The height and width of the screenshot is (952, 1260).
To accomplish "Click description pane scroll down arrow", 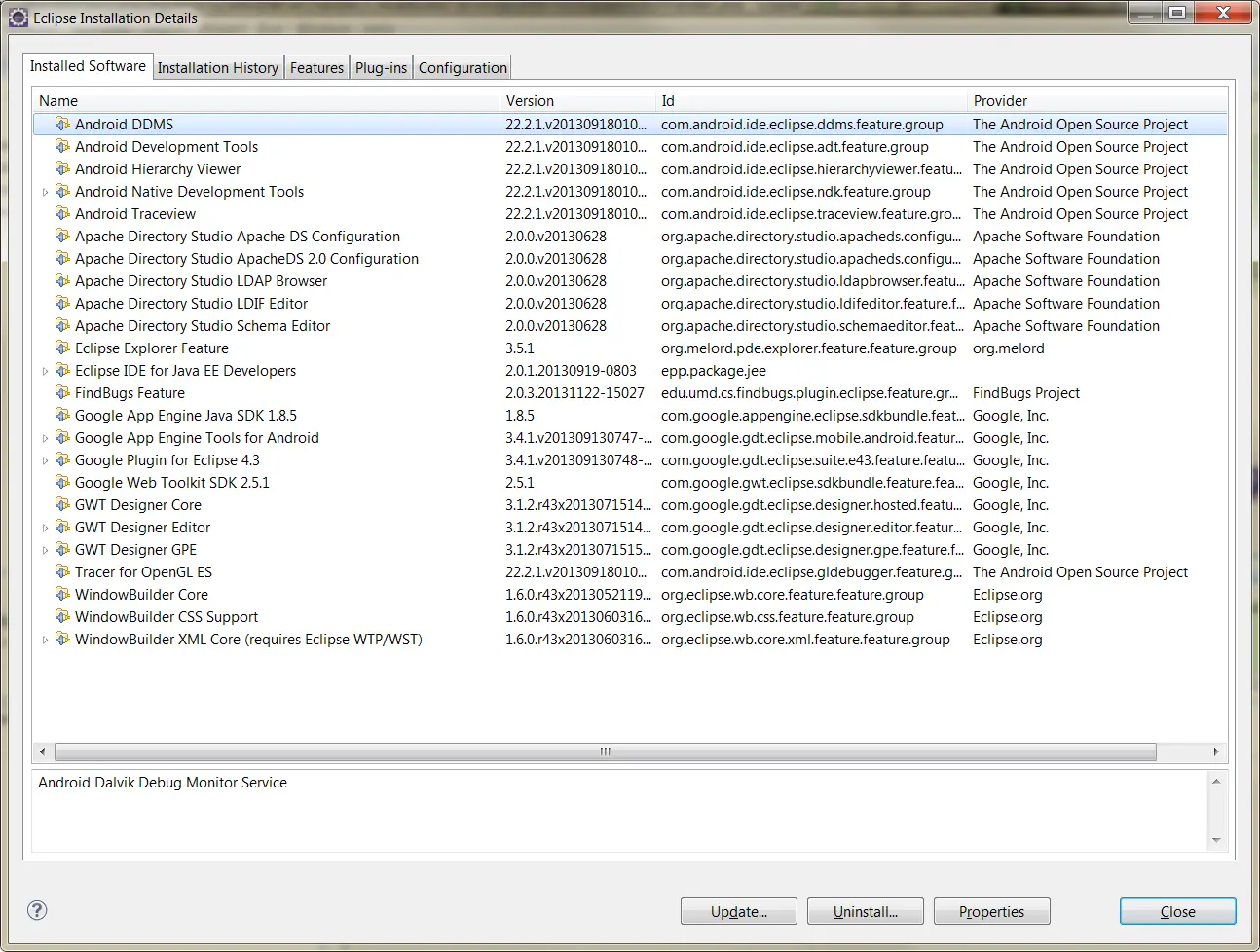I will point(1216,840).
